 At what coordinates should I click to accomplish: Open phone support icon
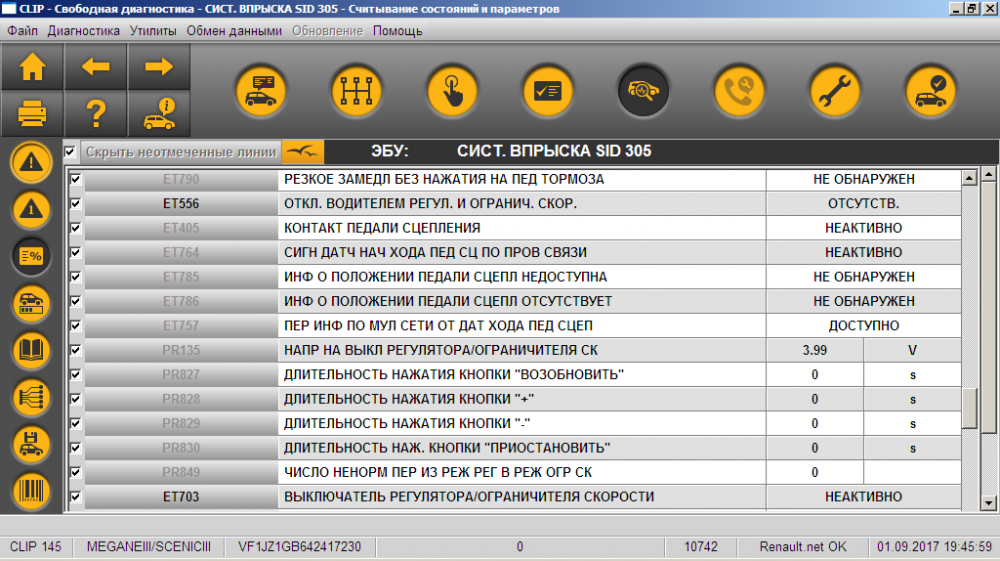(739, 91)
